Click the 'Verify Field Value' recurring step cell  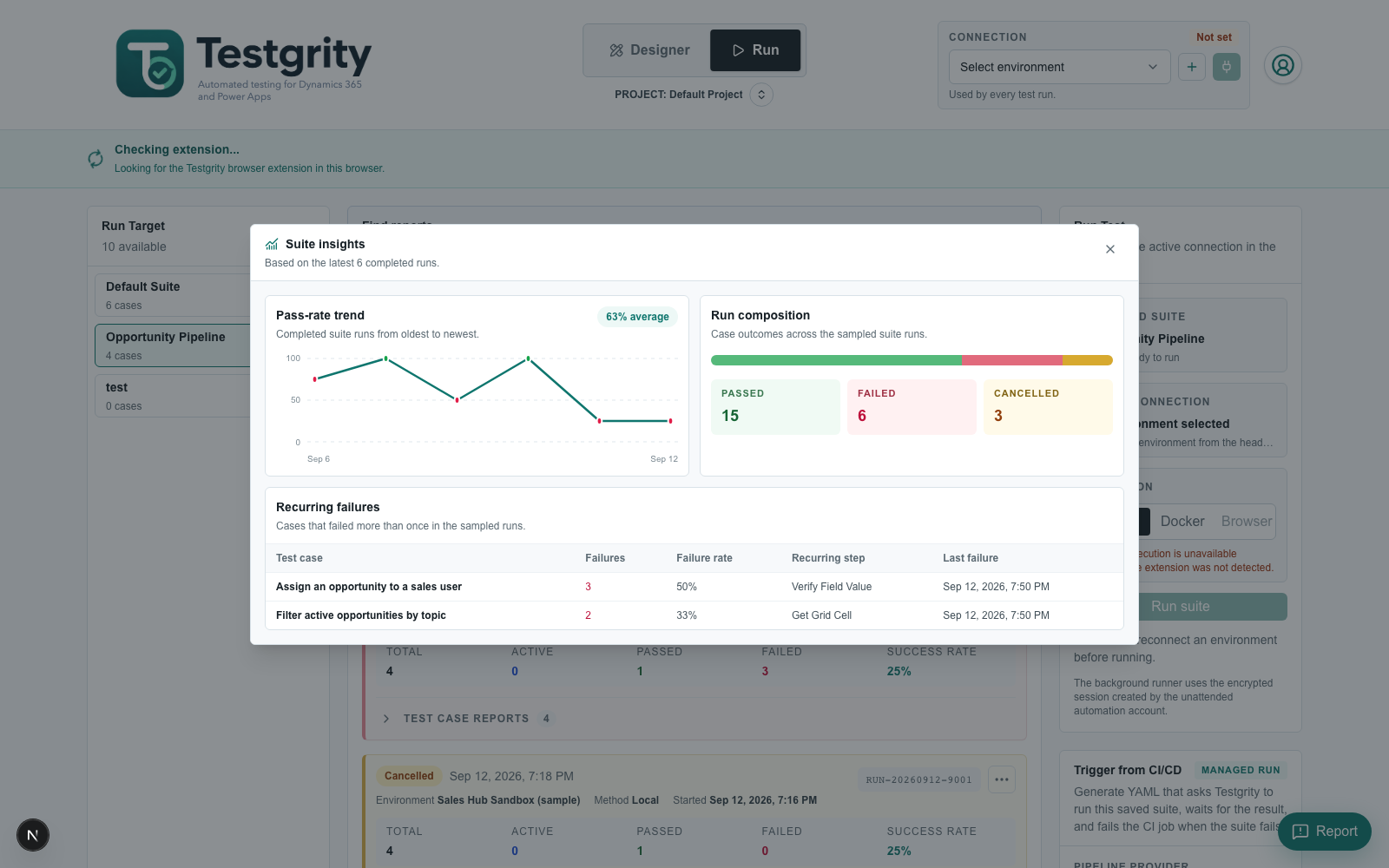pyautogui.click(x=832, y=587)
